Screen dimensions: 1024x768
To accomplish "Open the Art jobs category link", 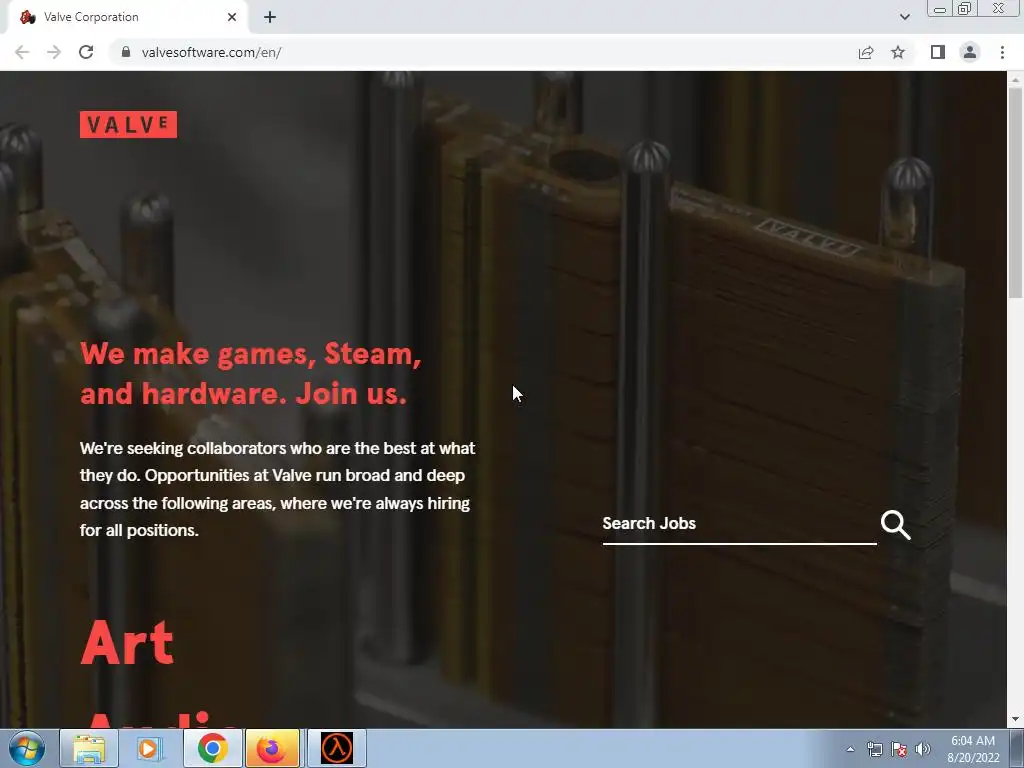I will coord(127,643).
